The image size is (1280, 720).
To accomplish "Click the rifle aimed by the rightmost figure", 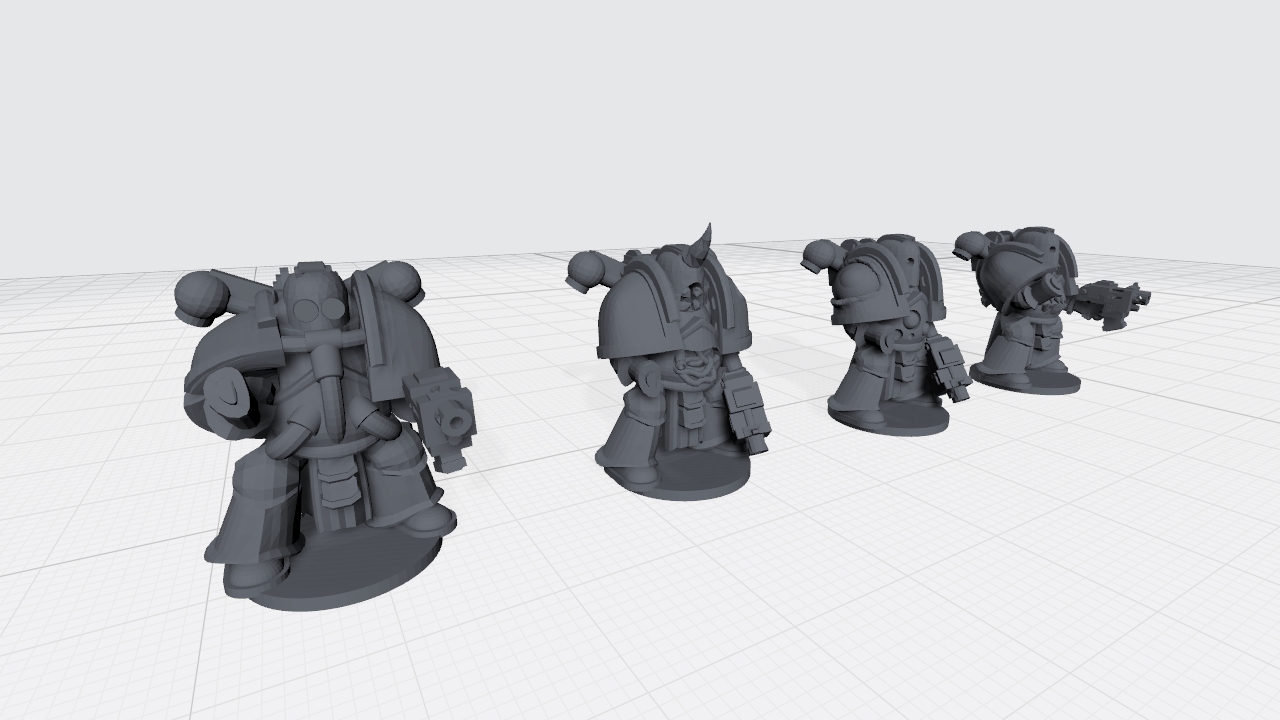I will coord(1112,300).
